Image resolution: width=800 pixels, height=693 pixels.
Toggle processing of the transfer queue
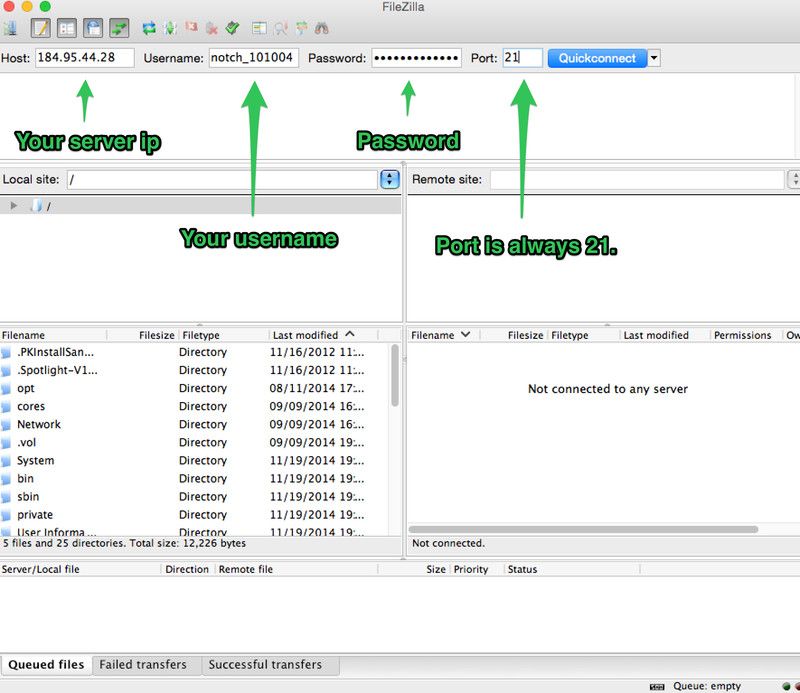coord(168,28)
